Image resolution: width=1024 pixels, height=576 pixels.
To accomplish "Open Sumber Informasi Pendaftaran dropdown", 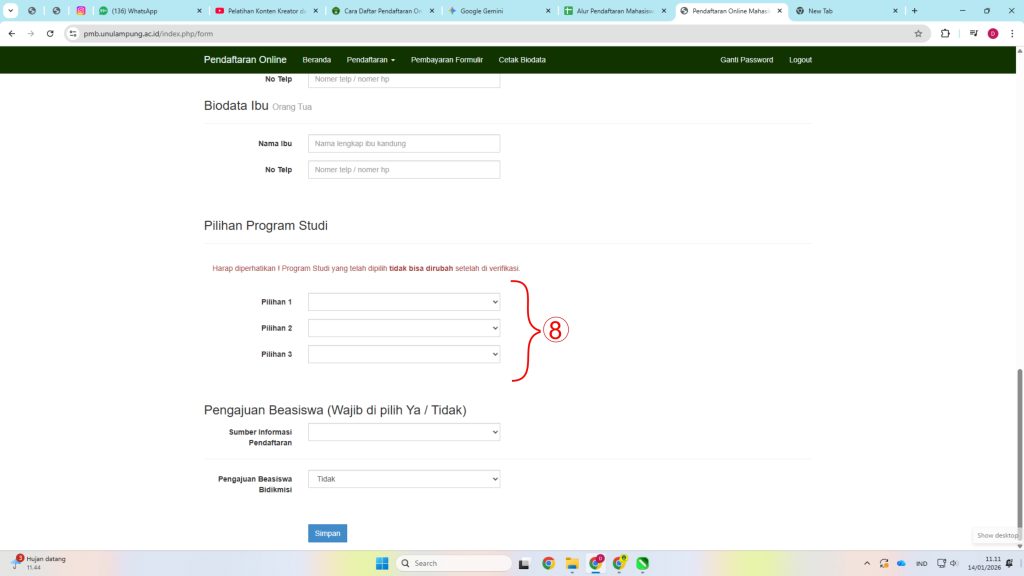I will [x=404, y=432].
